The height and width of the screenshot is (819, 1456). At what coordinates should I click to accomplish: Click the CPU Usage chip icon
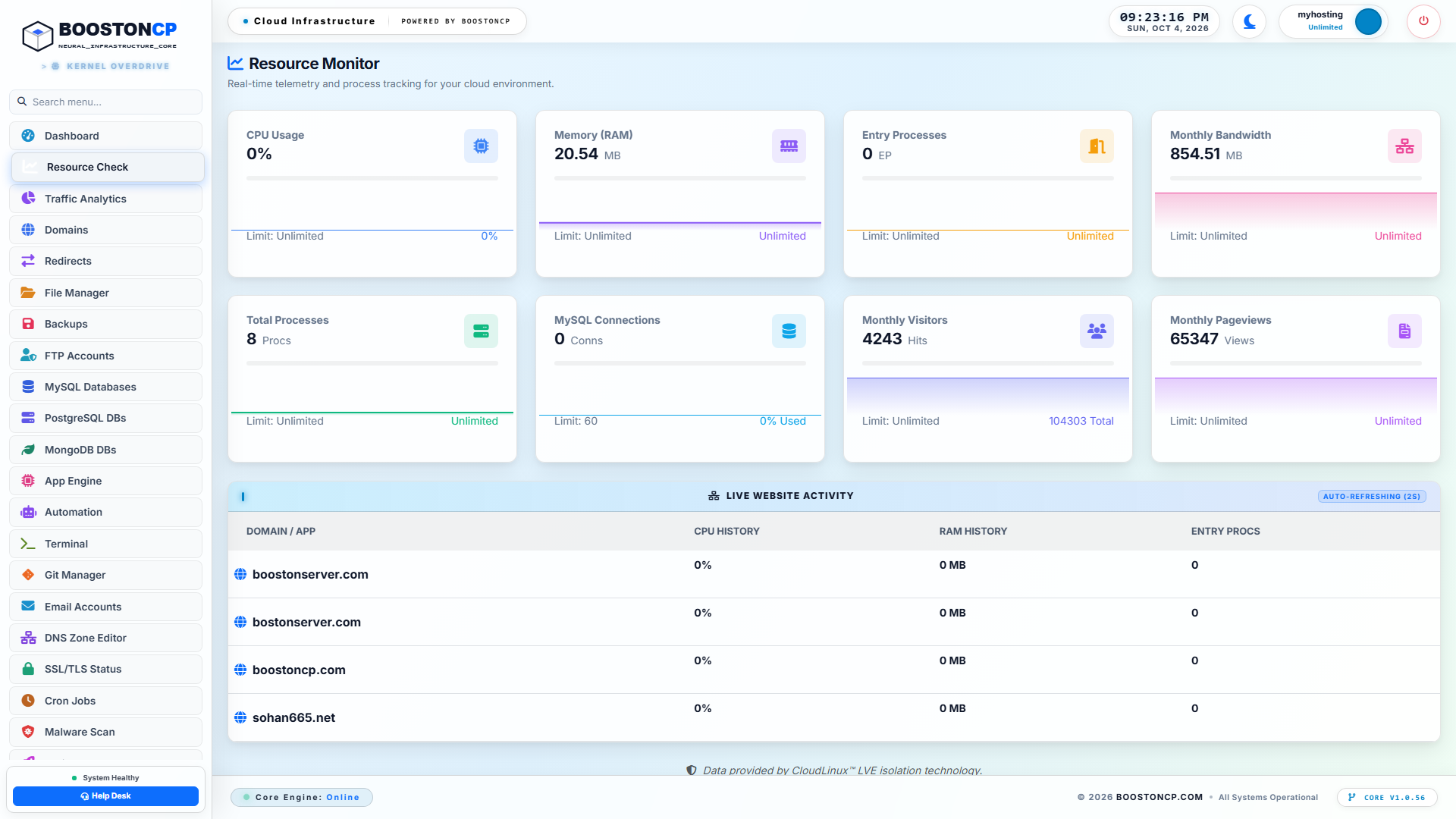481,146
